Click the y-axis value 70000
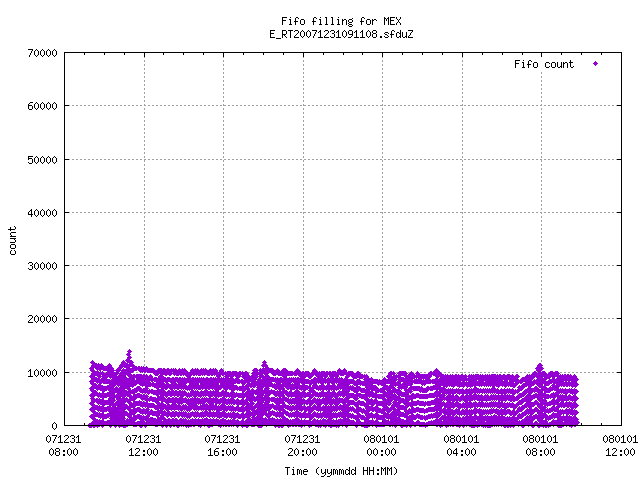 tap(42, 53)
